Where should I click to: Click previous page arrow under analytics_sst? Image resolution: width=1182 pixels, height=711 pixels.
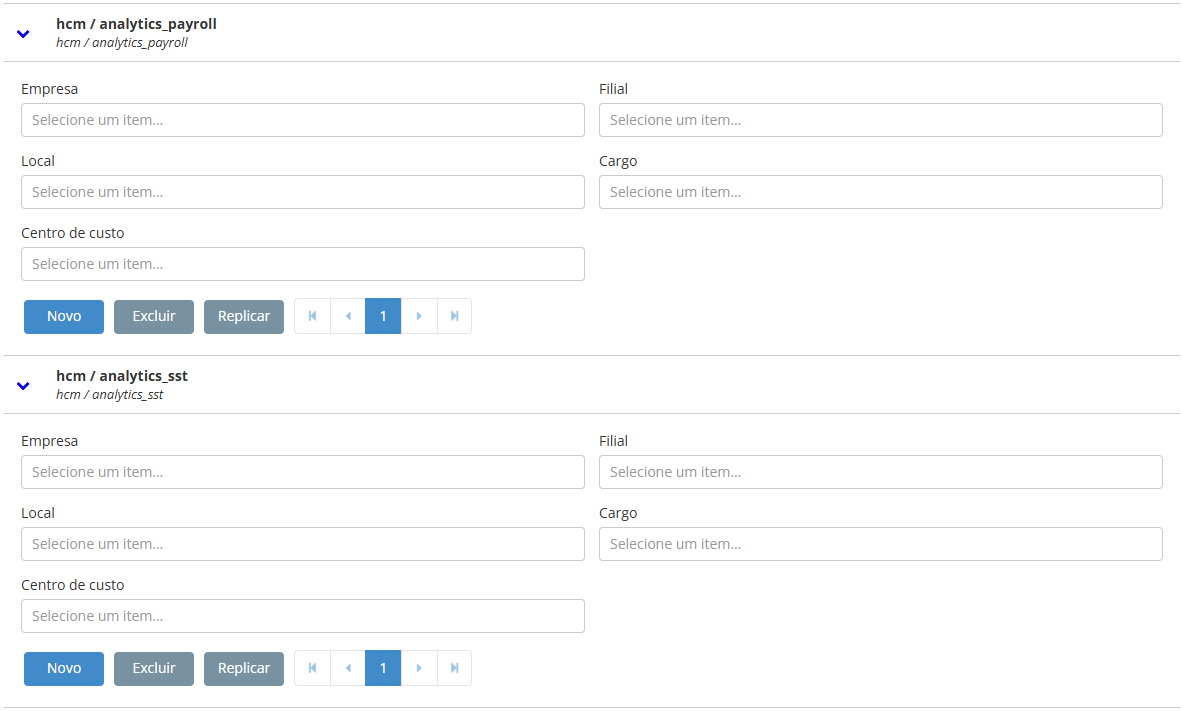347,667
